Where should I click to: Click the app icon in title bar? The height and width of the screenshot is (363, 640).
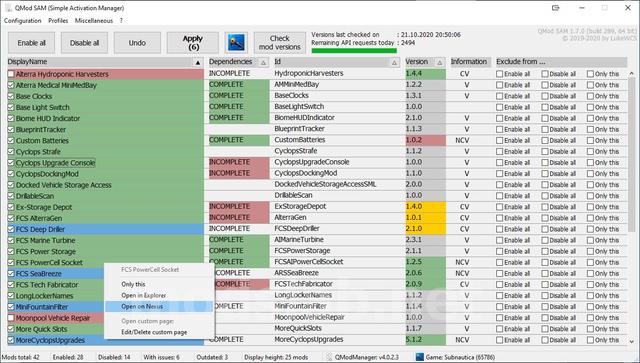click(8, 8)
